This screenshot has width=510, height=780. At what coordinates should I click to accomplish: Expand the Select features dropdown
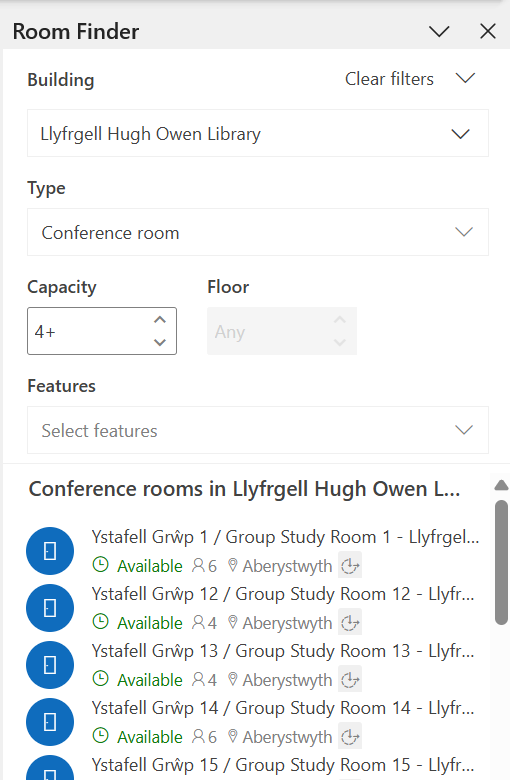(x=258, y=430)
